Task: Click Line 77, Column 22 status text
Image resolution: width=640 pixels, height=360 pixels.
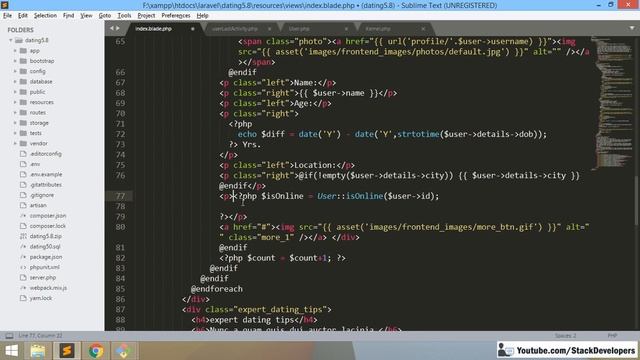Action: pyautogui.click(x=40, y=336)
